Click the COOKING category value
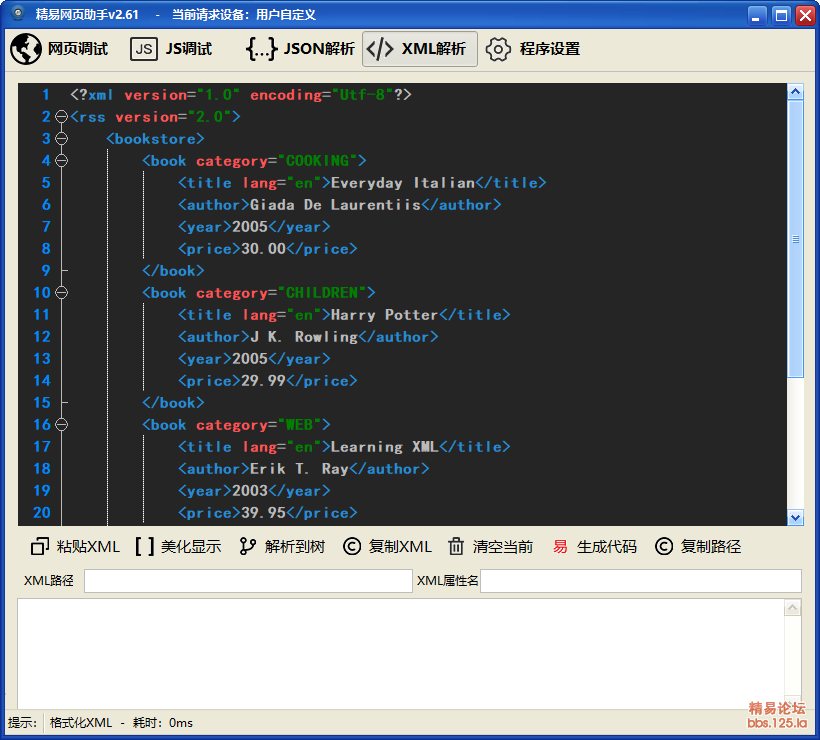 (x=317, y=161)
